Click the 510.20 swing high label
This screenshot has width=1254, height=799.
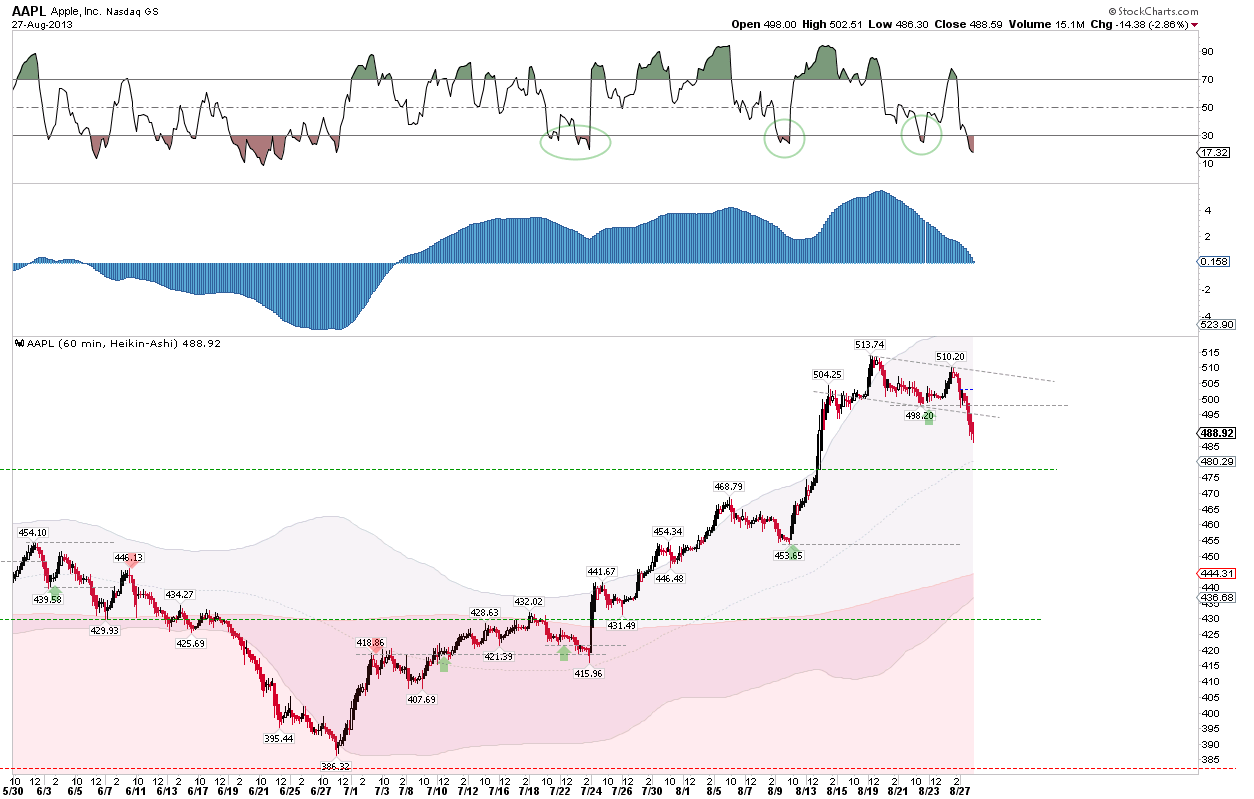pyautogui.click(x=950, y=356)
